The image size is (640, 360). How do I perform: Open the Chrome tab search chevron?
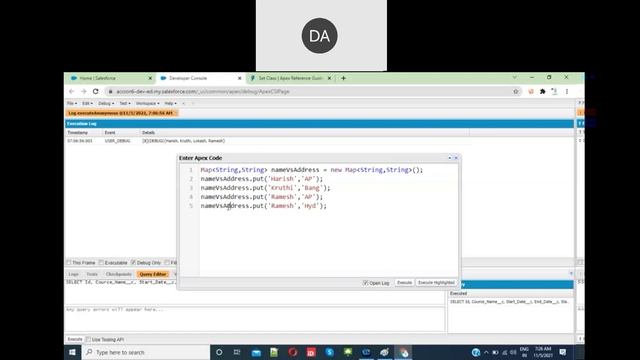tap(514, 77)
